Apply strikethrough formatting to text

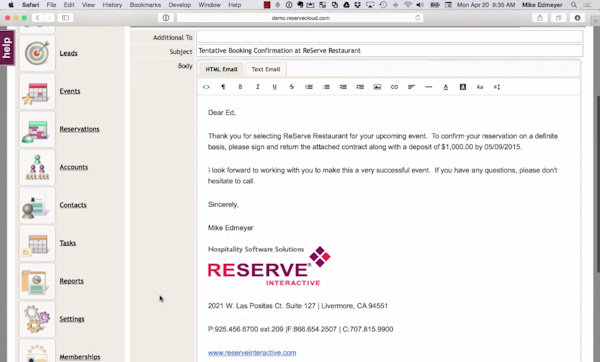292,87
